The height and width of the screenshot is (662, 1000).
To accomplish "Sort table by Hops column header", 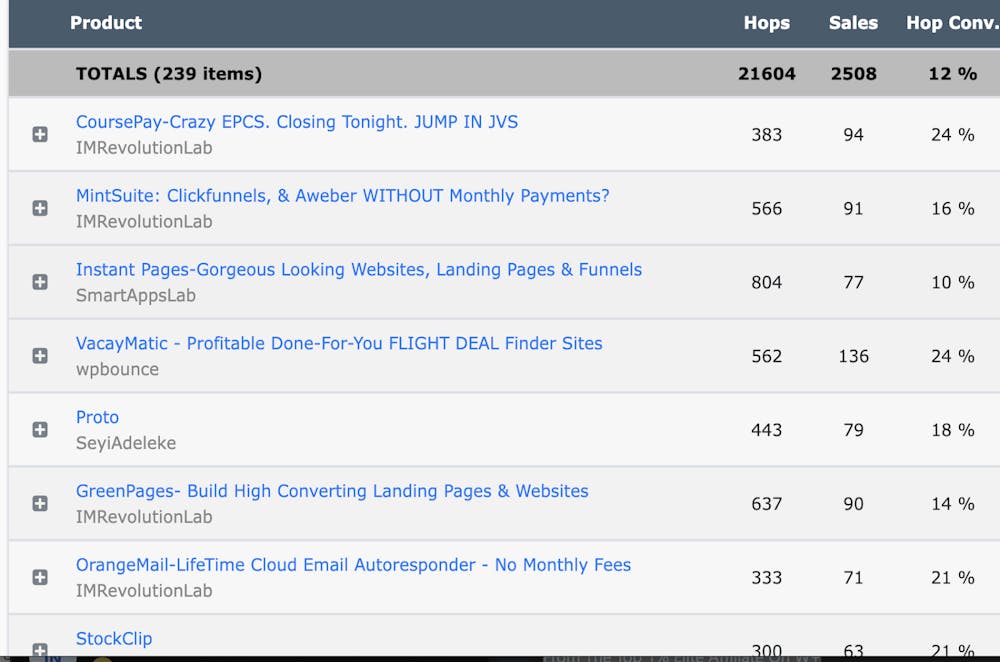I will pyautogui.click(x=766, y=23).
